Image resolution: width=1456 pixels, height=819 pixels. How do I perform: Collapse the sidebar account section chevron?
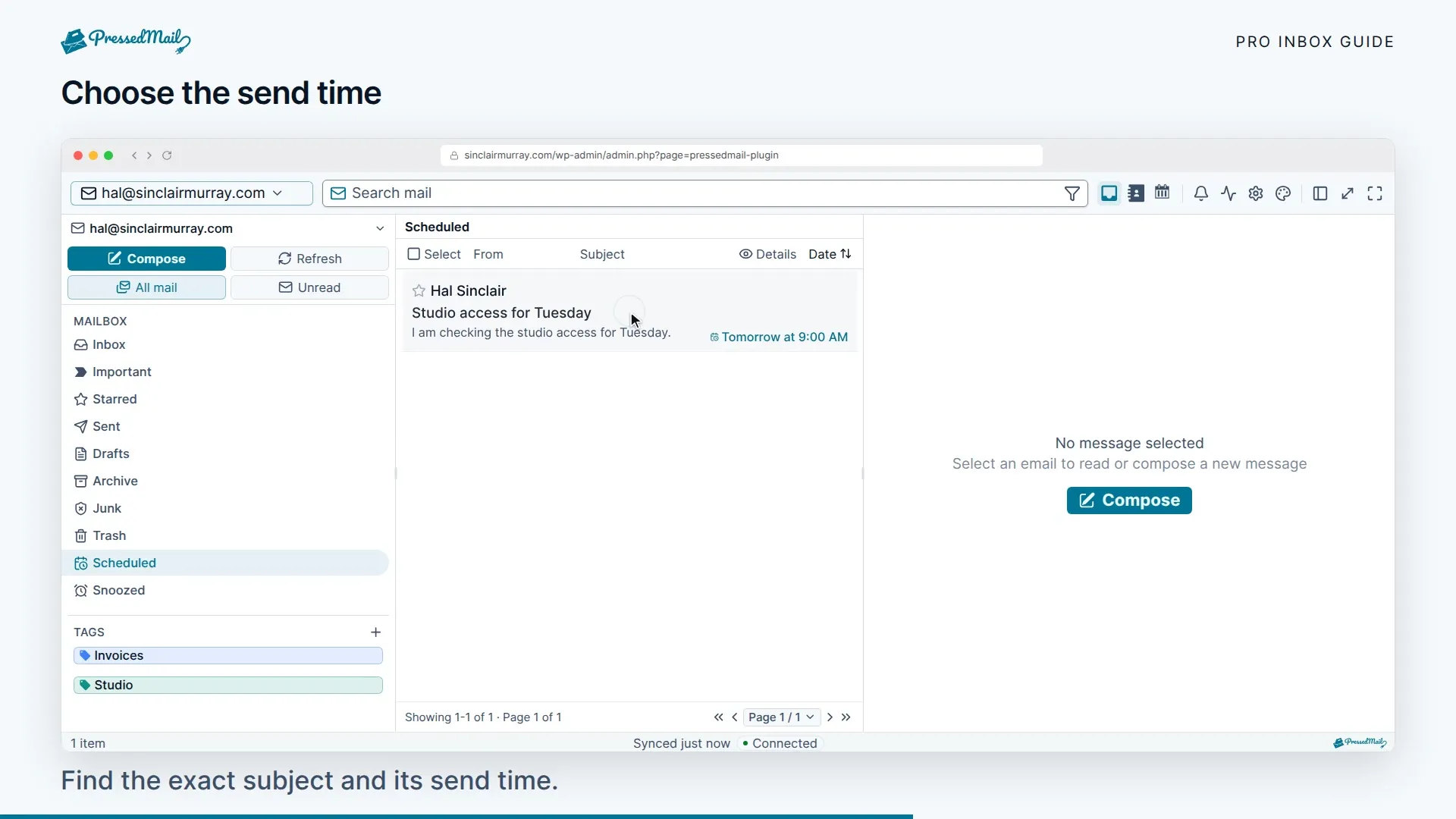tap(380, 228)
